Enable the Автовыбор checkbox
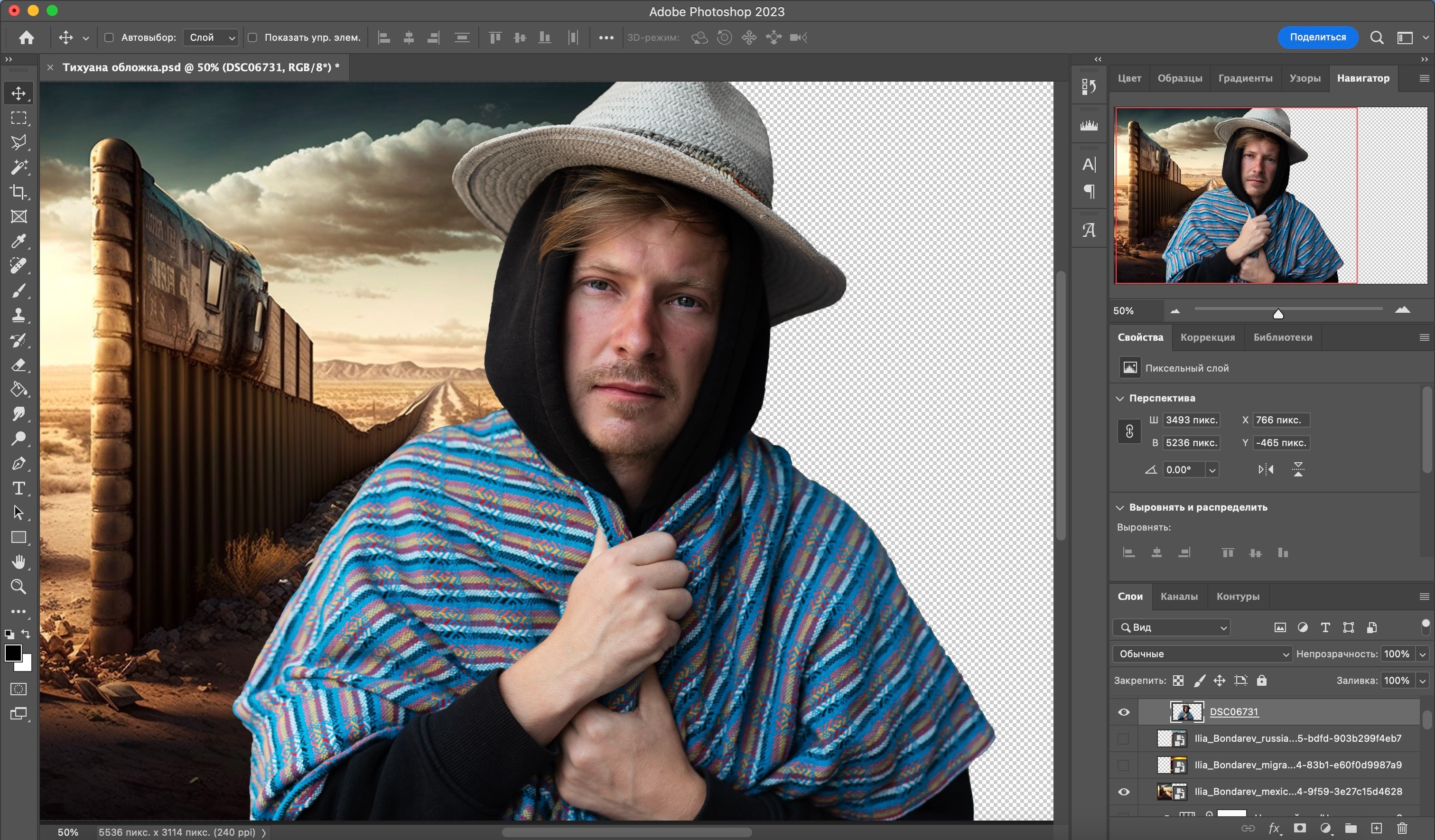Screen dimensions: 1435x840 point(109,37)
